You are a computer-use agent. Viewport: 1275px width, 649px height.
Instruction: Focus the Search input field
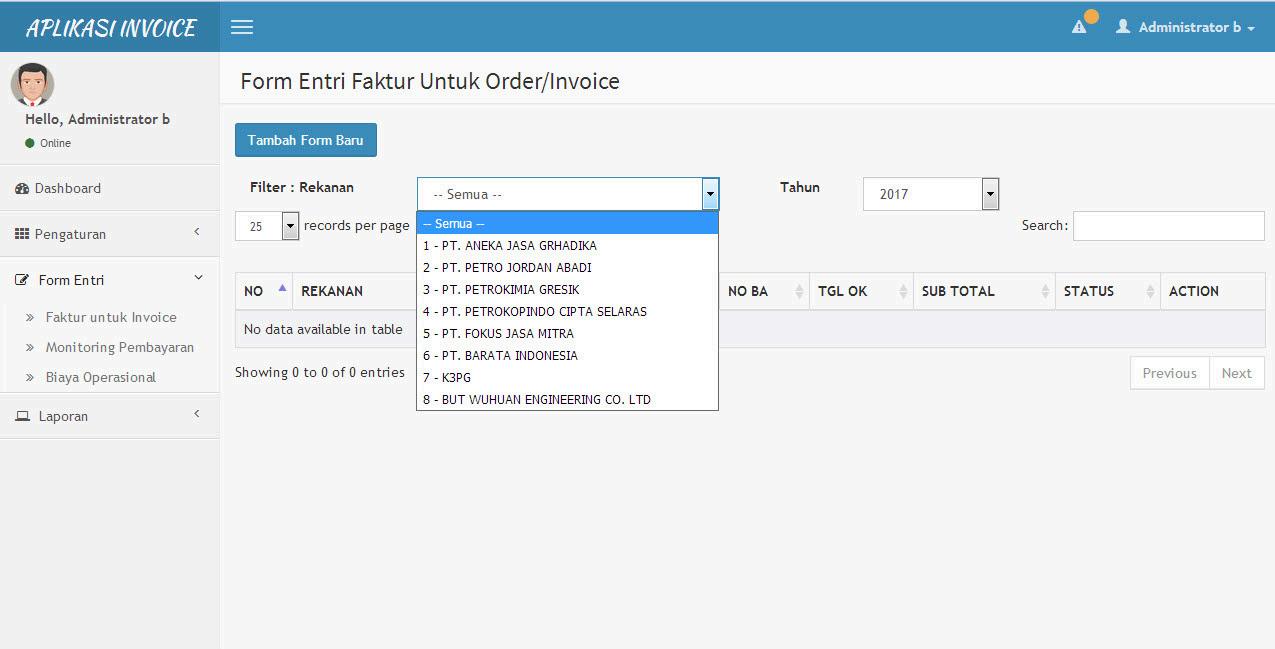1169,226
